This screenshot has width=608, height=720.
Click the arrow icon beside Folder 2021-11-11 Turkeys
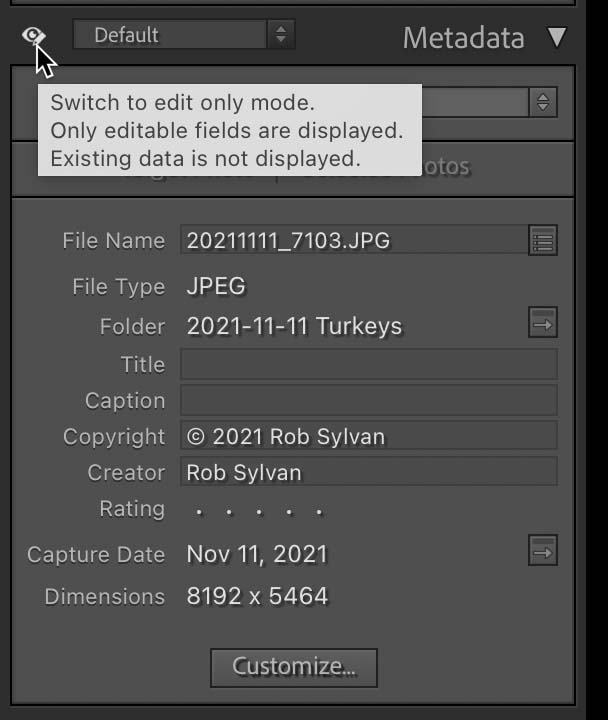point(543,323)
